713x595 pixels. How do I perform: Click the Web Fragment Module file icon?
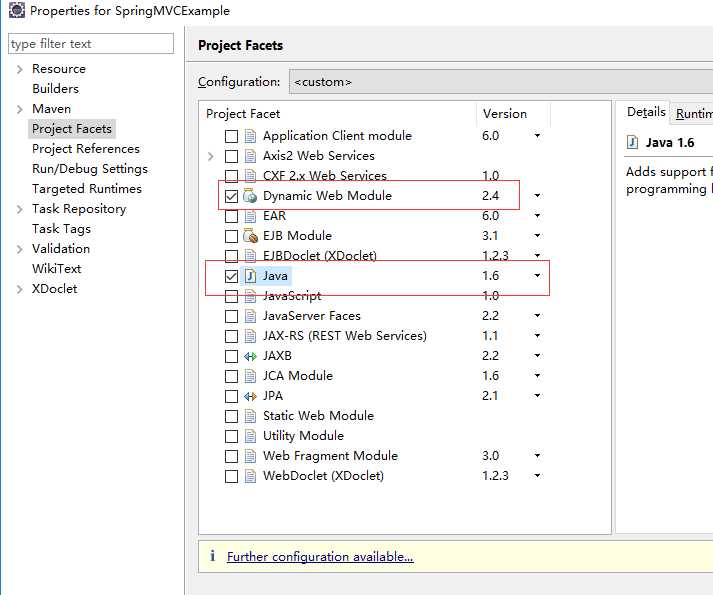tap(250, 456)
